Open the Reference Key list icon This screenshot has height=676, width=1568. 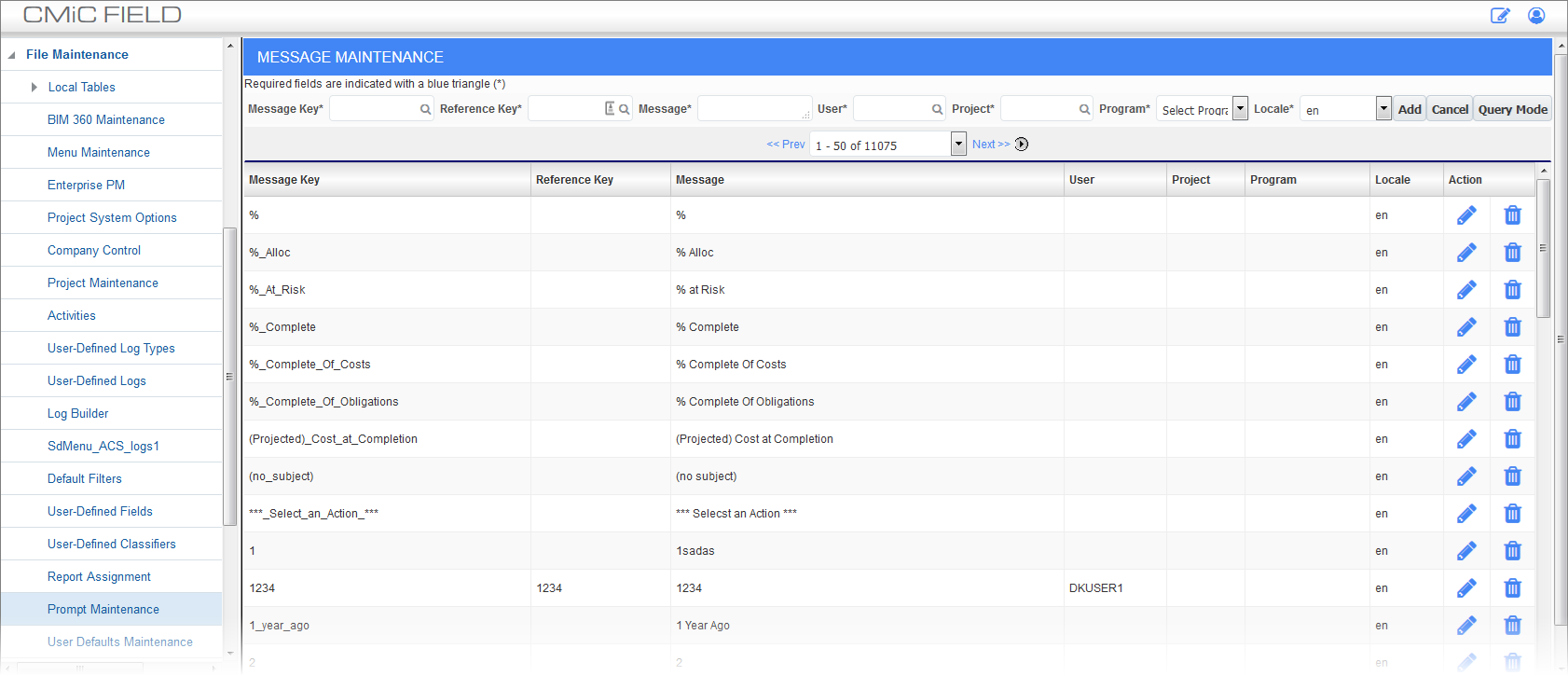coord(610,109)
